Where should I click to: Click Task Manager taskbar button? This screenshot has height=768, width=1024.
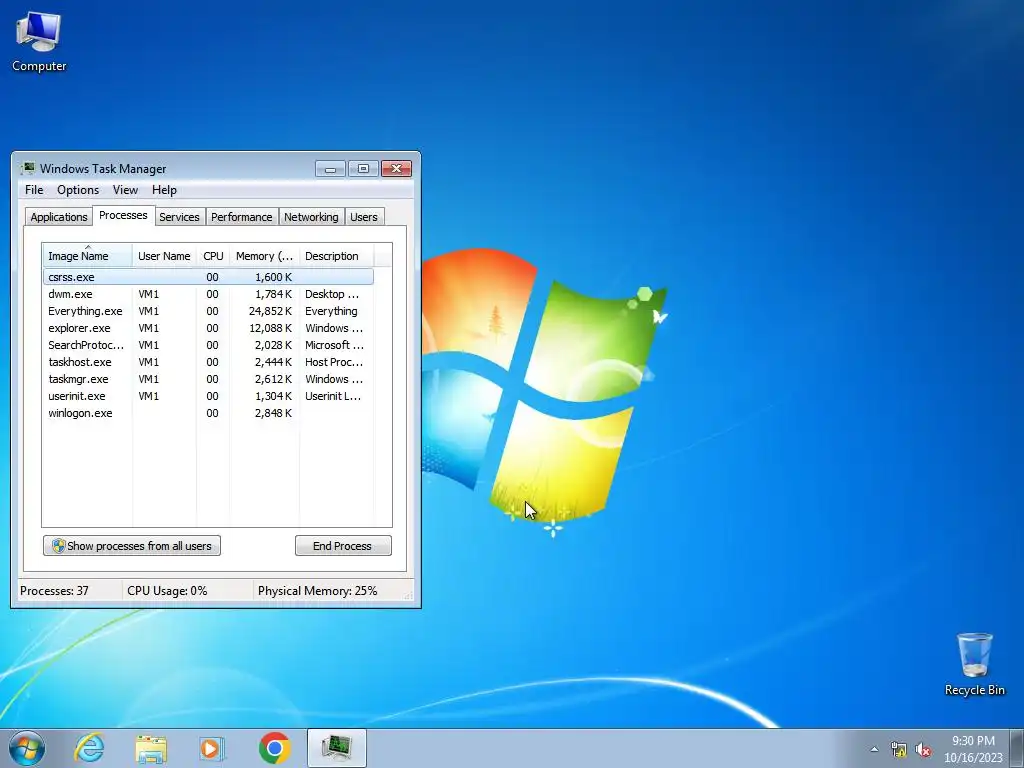point(336,748)
